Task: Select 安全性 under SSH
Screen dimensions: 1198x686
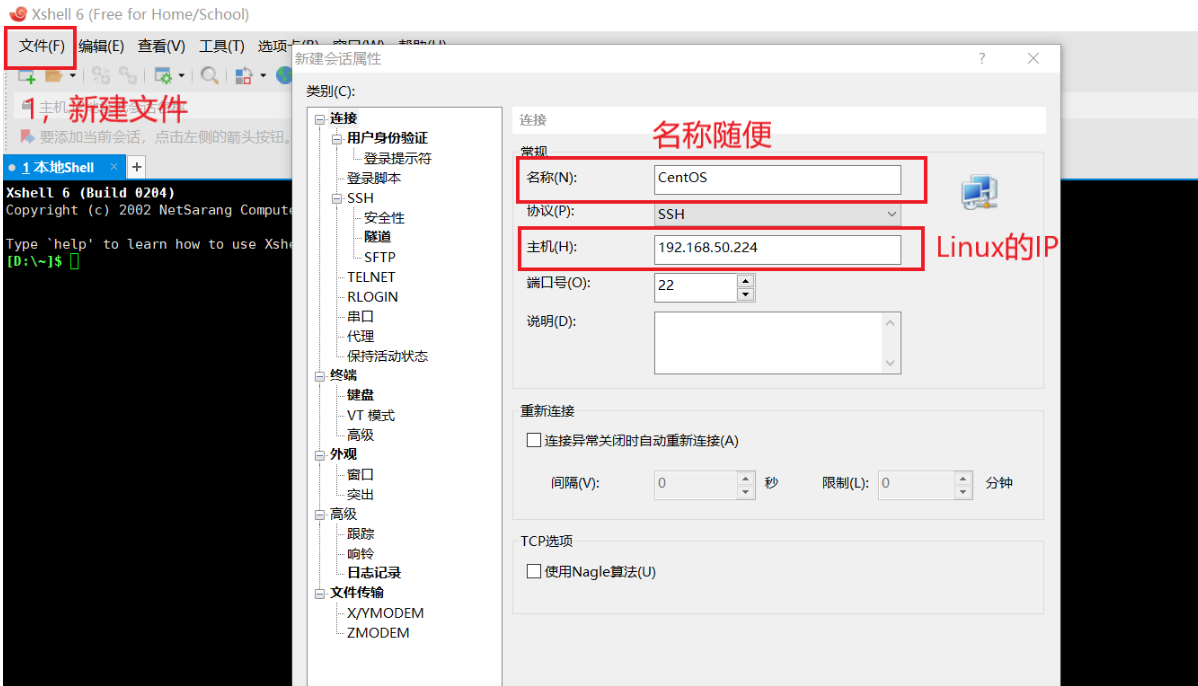Action: 384,218
